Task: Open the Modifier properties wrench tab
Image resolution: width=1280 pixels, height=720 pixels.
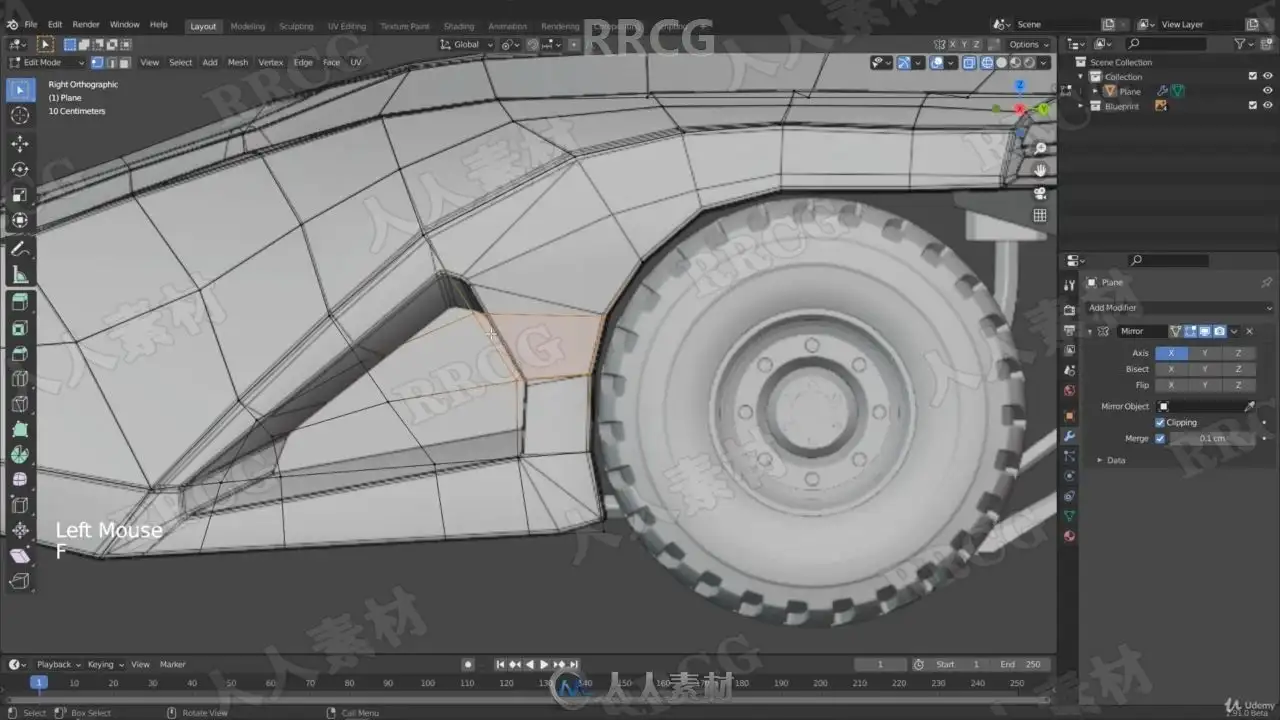Action: (1069, 436)
